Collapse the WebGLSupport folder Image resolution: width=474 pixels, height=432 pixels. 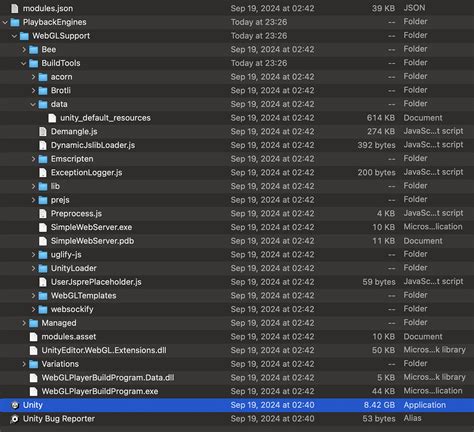coord(14,36)
